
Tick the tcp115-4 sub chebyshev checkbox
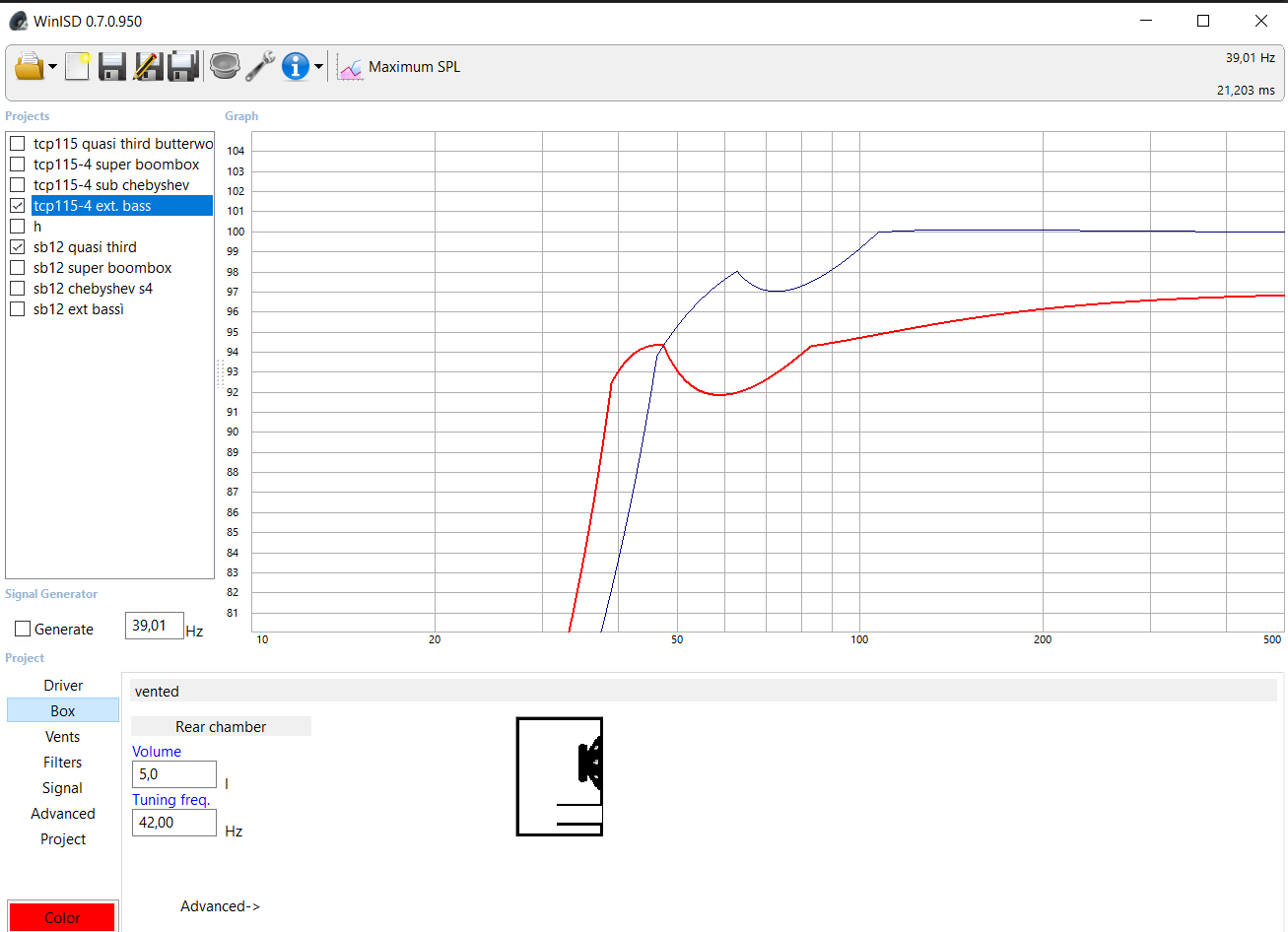click(x=17, y=185)
